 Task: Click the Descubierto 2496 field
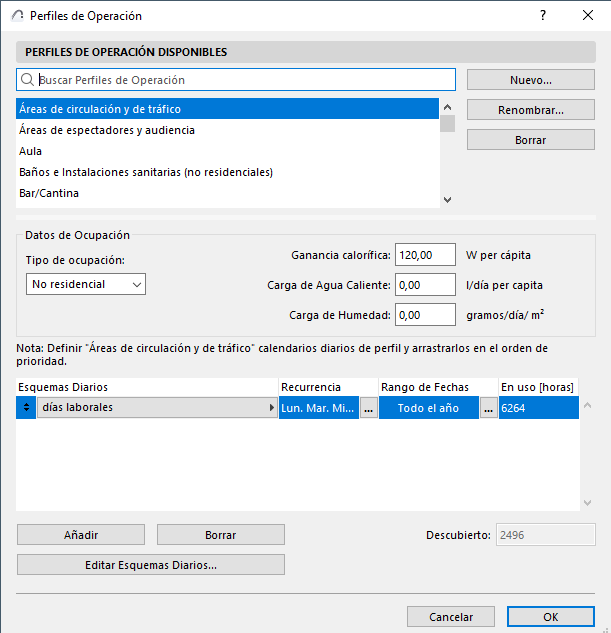click(x=546, y=534)
